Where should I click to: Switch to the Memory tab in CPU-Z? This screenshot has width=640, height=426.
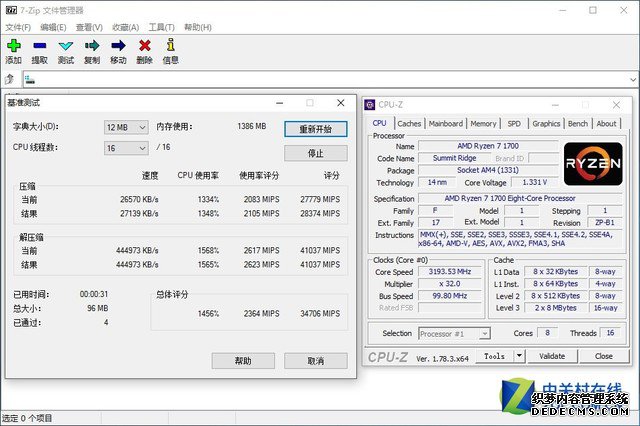click(x=483, y=124)
